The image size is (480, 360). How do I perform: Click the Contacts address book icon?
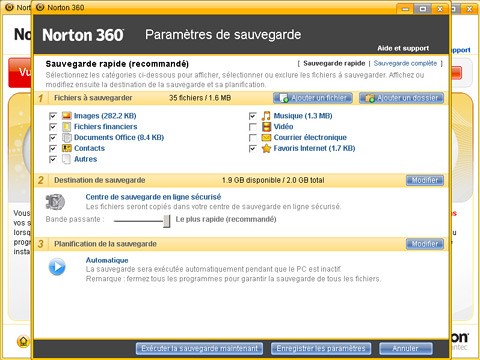pyautogui.click(x=67, y=148)
